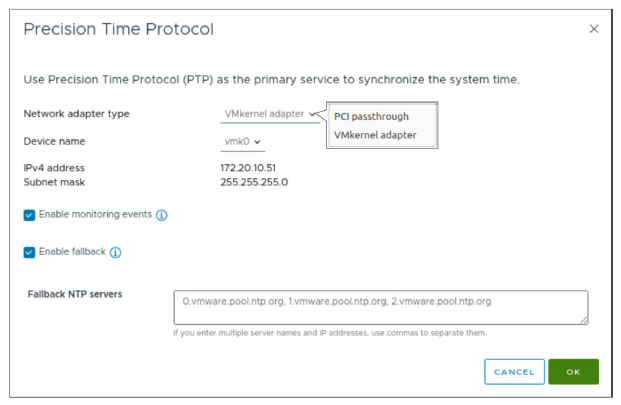This screenshot has width=621, height=405.
Task: Close the Precision Time Protocol dialog
Action: point(594,29)
